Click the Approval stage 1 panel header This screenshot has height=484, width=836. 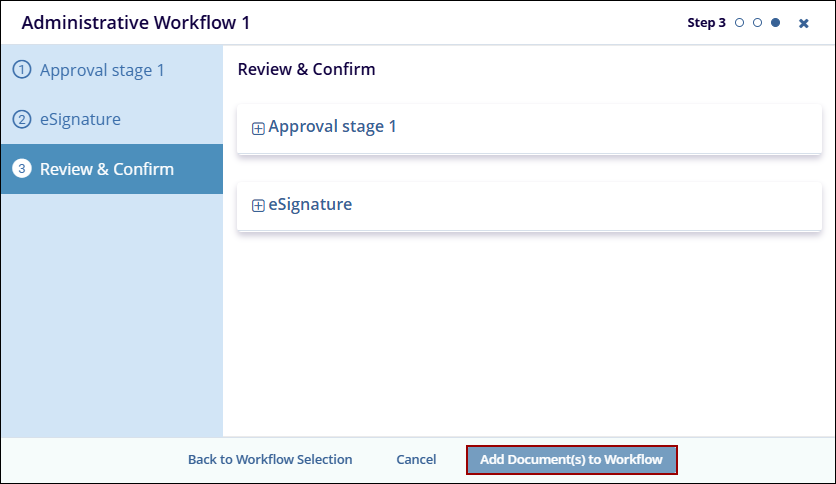pyautogui.click(x=332, y=127)
